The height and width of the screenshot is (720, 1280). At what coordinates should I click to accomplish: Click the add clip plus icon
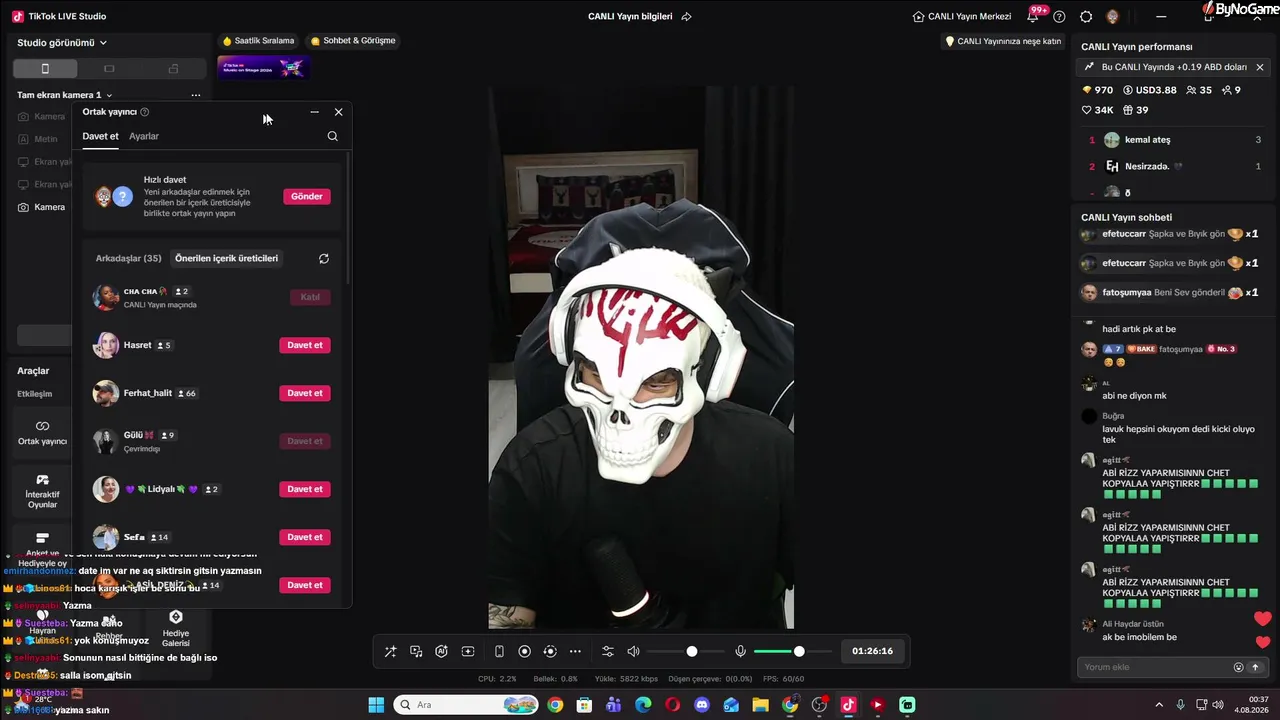pos(467,651)
